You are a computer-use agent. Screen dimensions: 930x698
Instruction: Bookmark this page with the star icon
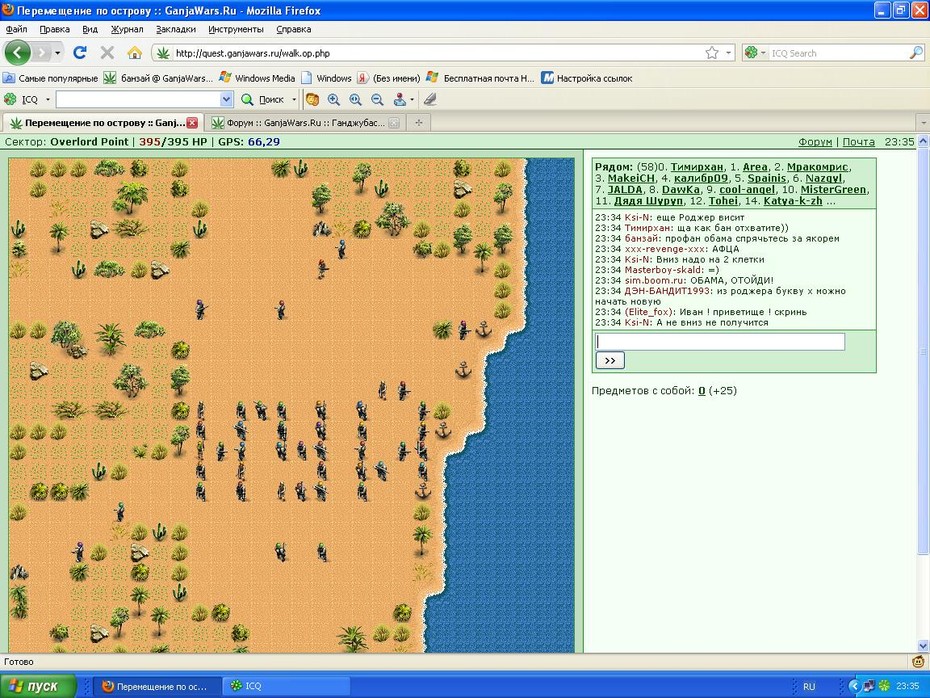click(x=712, y=53)
